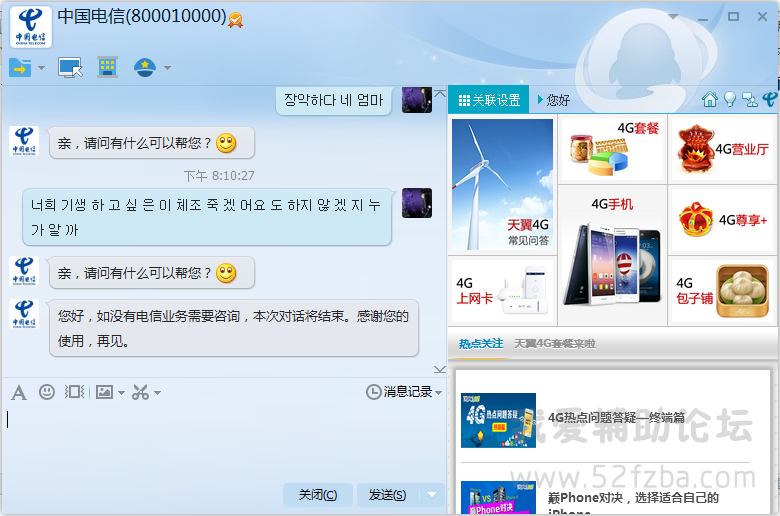Expand the arrow next to police cap icon
Screen dimensions: 780x516
167,68
